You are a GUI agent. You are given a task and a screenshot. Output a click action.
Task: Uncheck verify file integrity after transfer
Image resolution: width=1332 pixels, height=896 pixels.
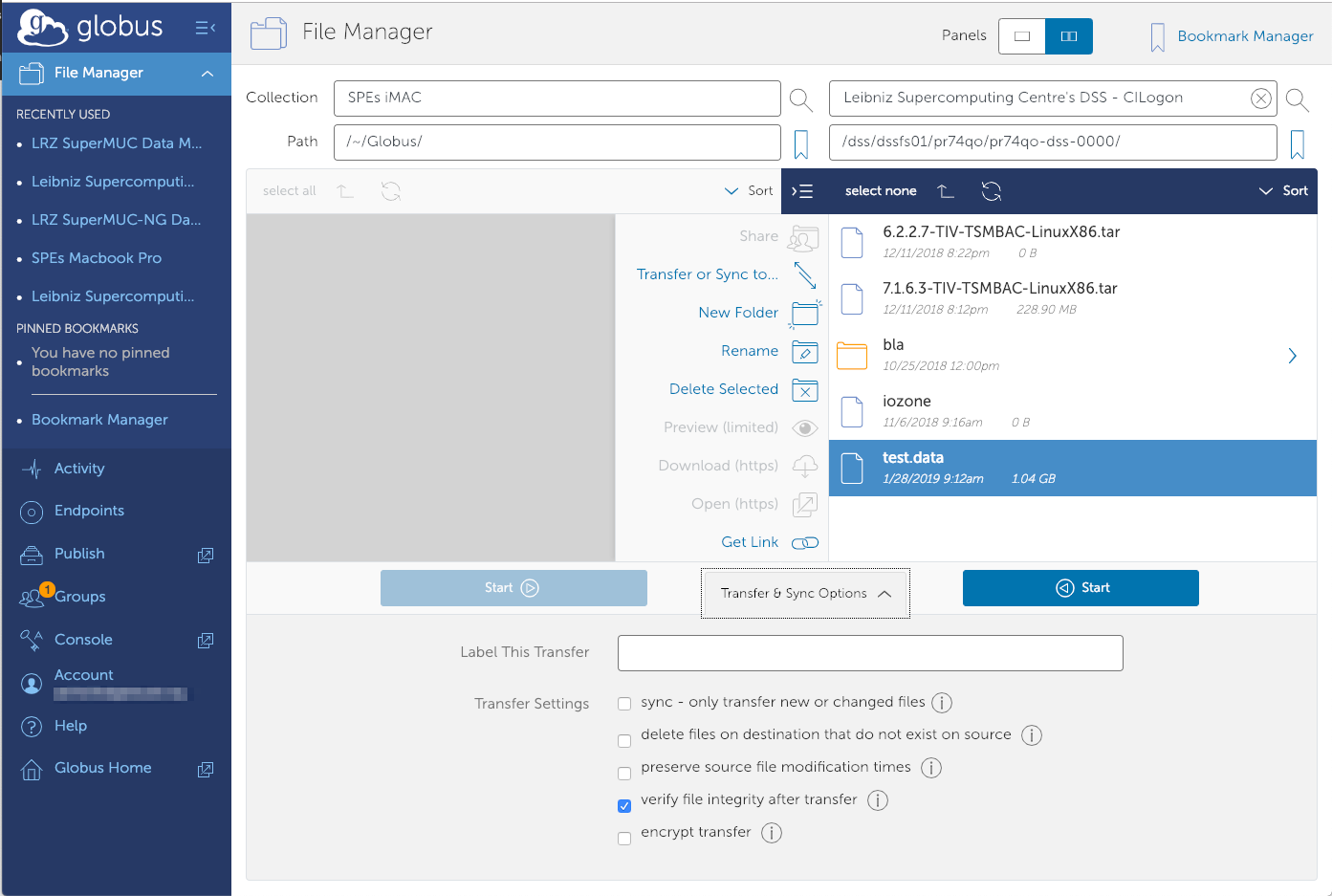pos(624,806)
